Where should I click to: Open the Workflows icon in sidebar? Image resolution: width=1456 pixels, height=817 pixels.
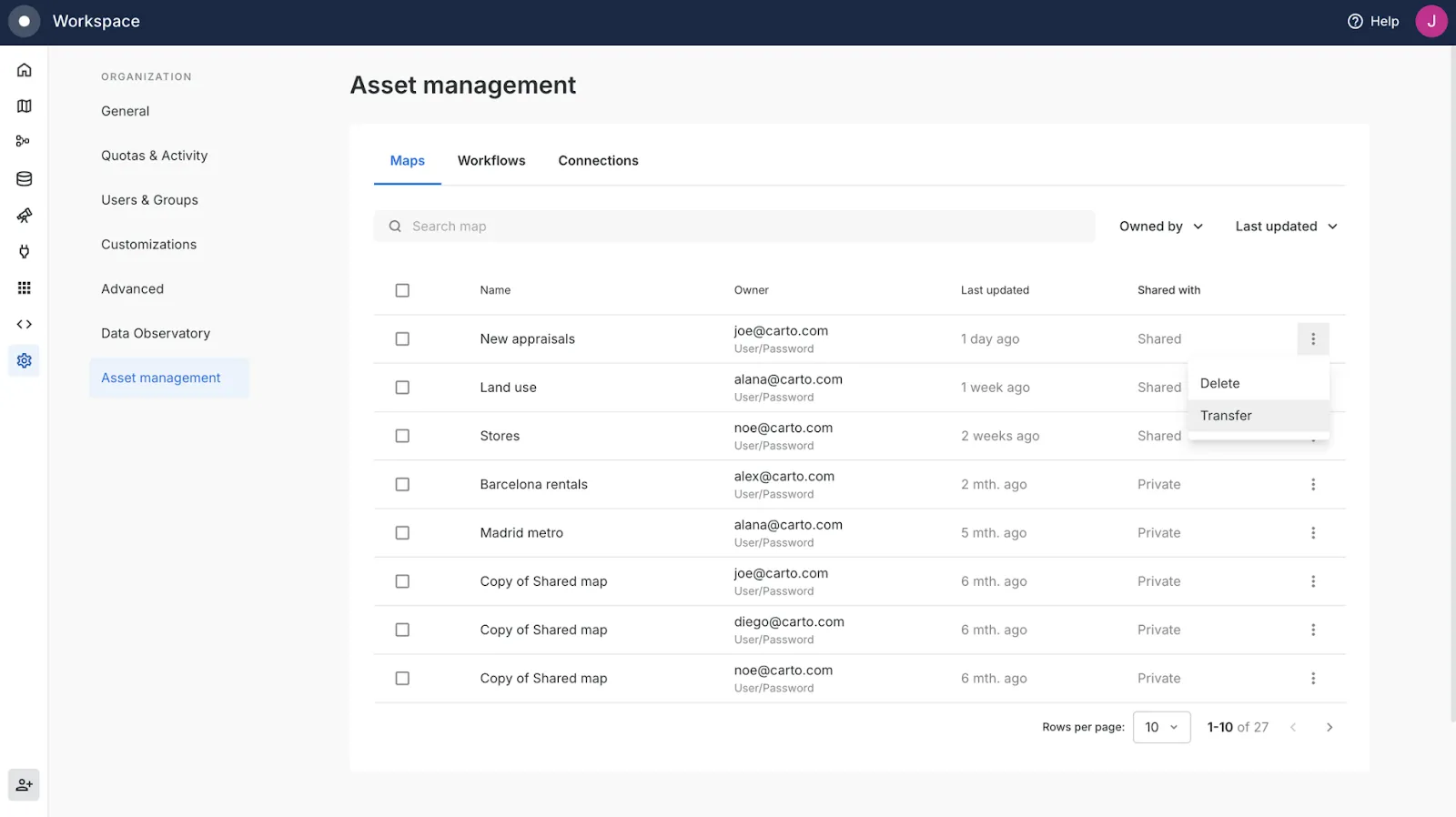(24, 141)
